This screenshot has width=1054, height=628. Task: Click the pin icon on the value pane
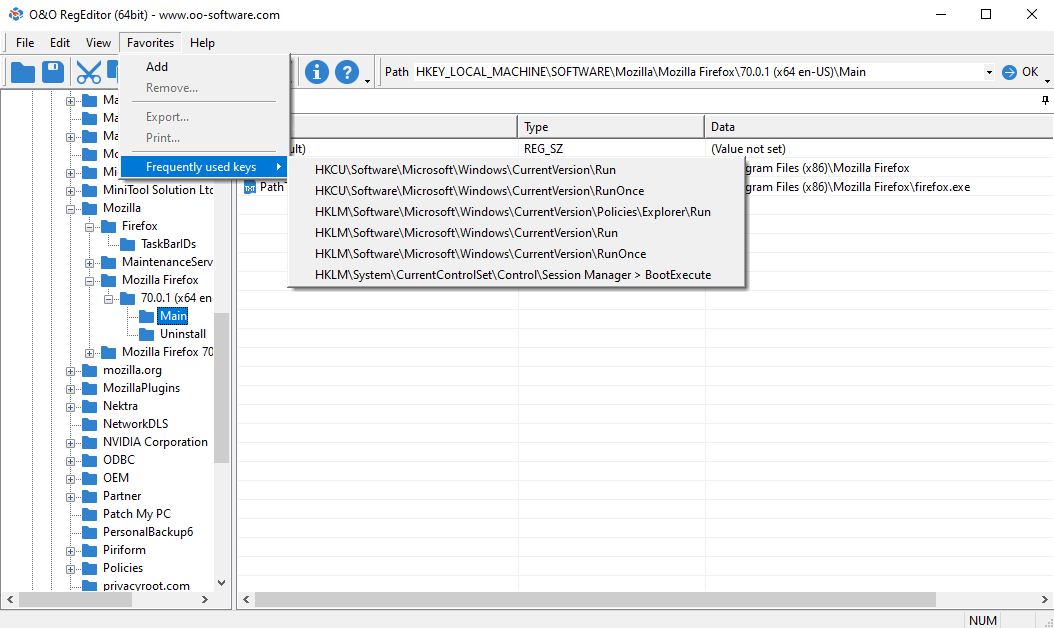point(1045,100)
